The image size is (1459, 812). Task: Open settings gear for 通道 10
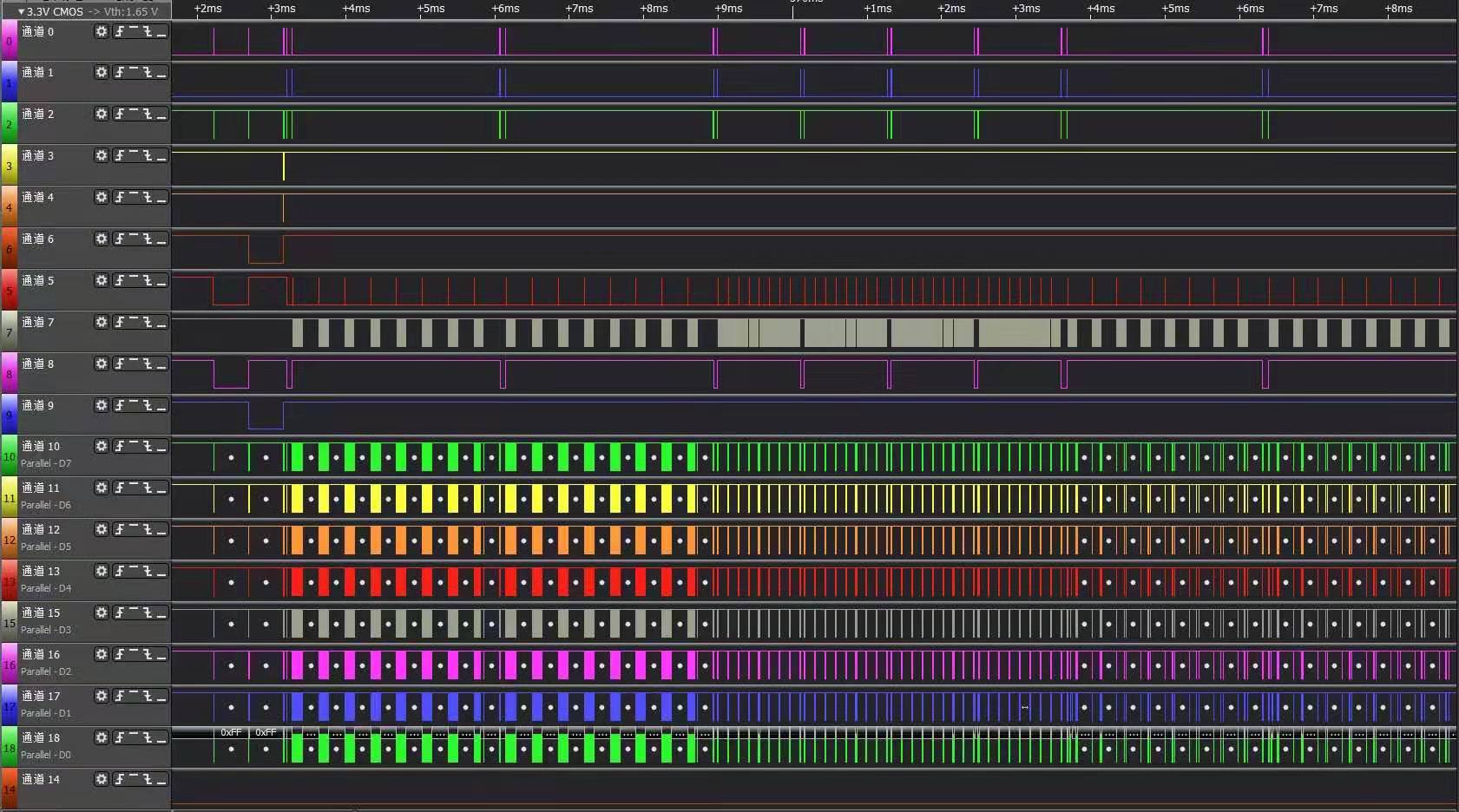click(x=102, y=446)
